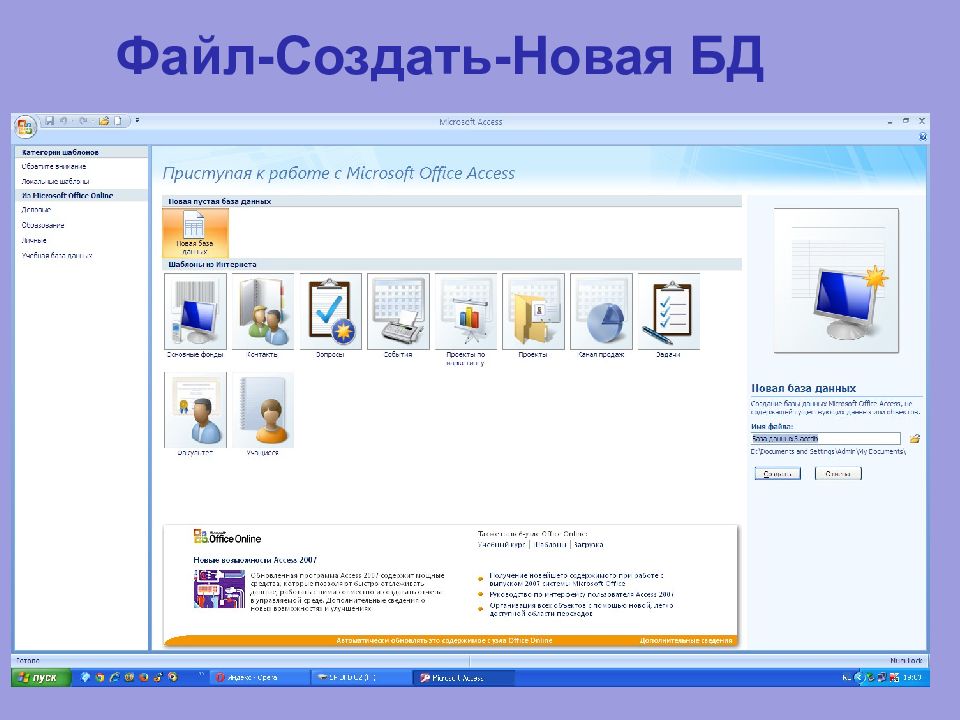Image resolution: width=960 pixels, height=720 pixels.
Task: Click Автоматически обновлять это содержимое link
Action: [444, 640]
